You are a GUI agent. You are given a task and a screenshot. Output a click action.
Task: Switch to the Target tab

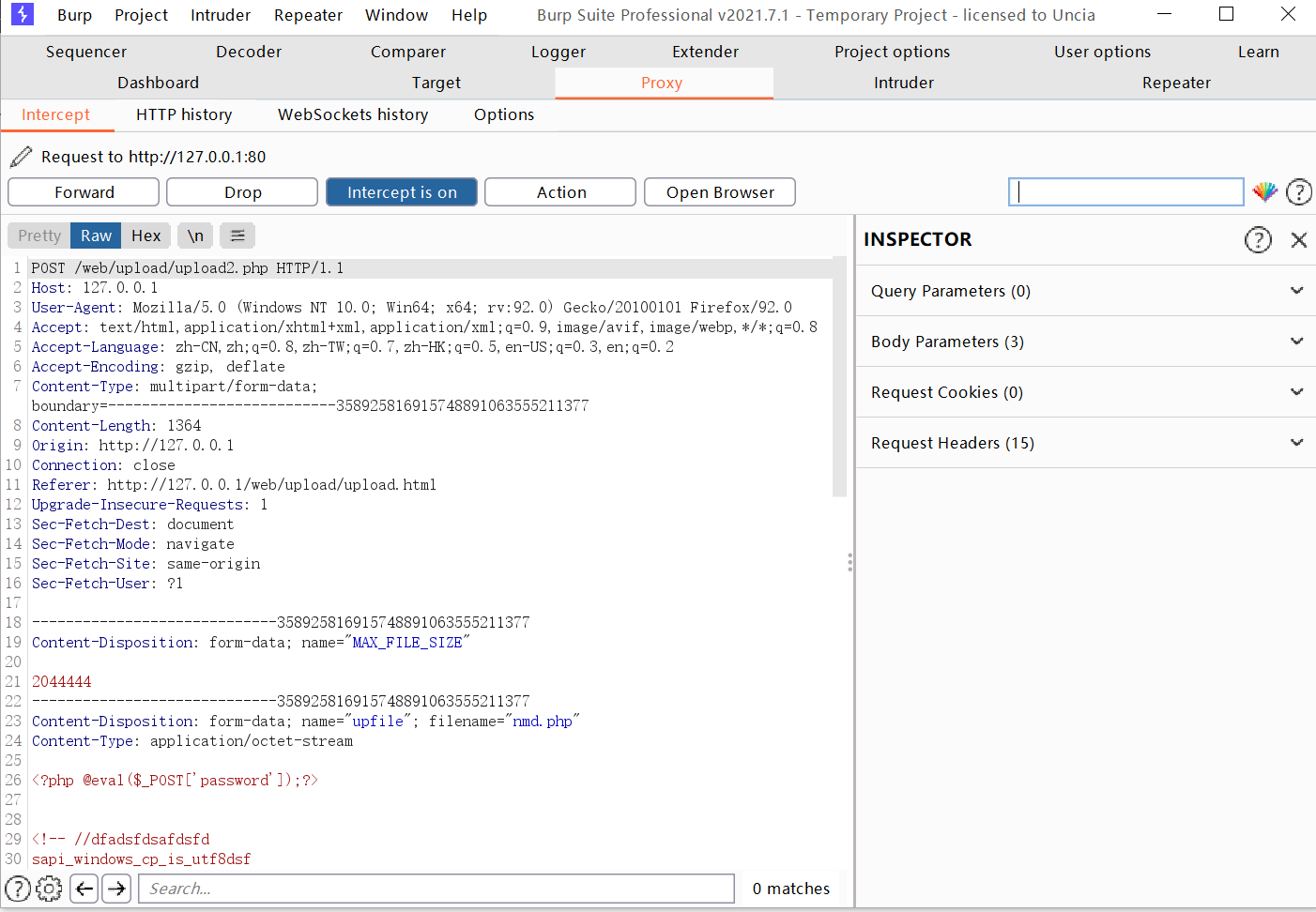[x=436, y=83]
